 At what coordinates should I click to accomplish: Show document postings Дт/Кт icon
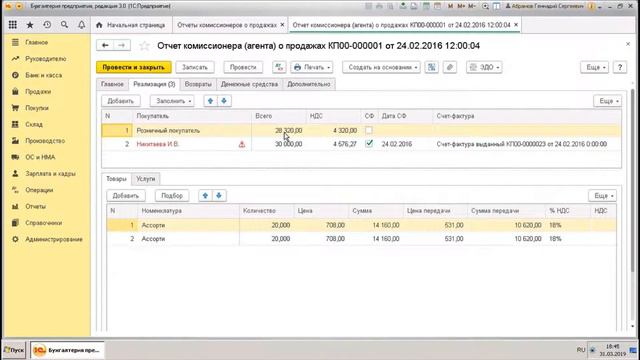(x=279, y=67)
